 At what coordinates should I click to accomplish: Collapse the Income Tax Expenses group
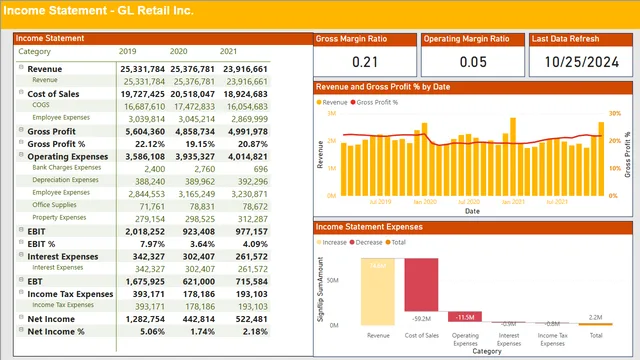(x=21, y=292)
